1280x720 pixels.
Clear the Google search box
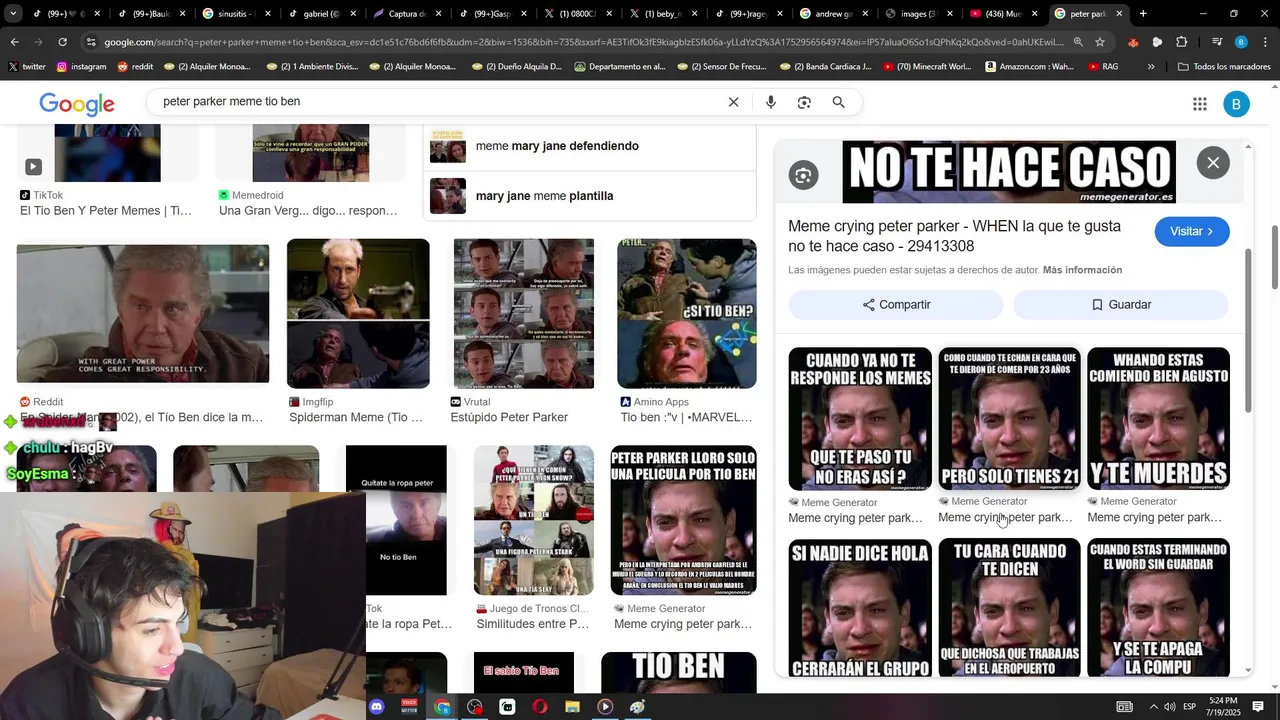[733, 102]
